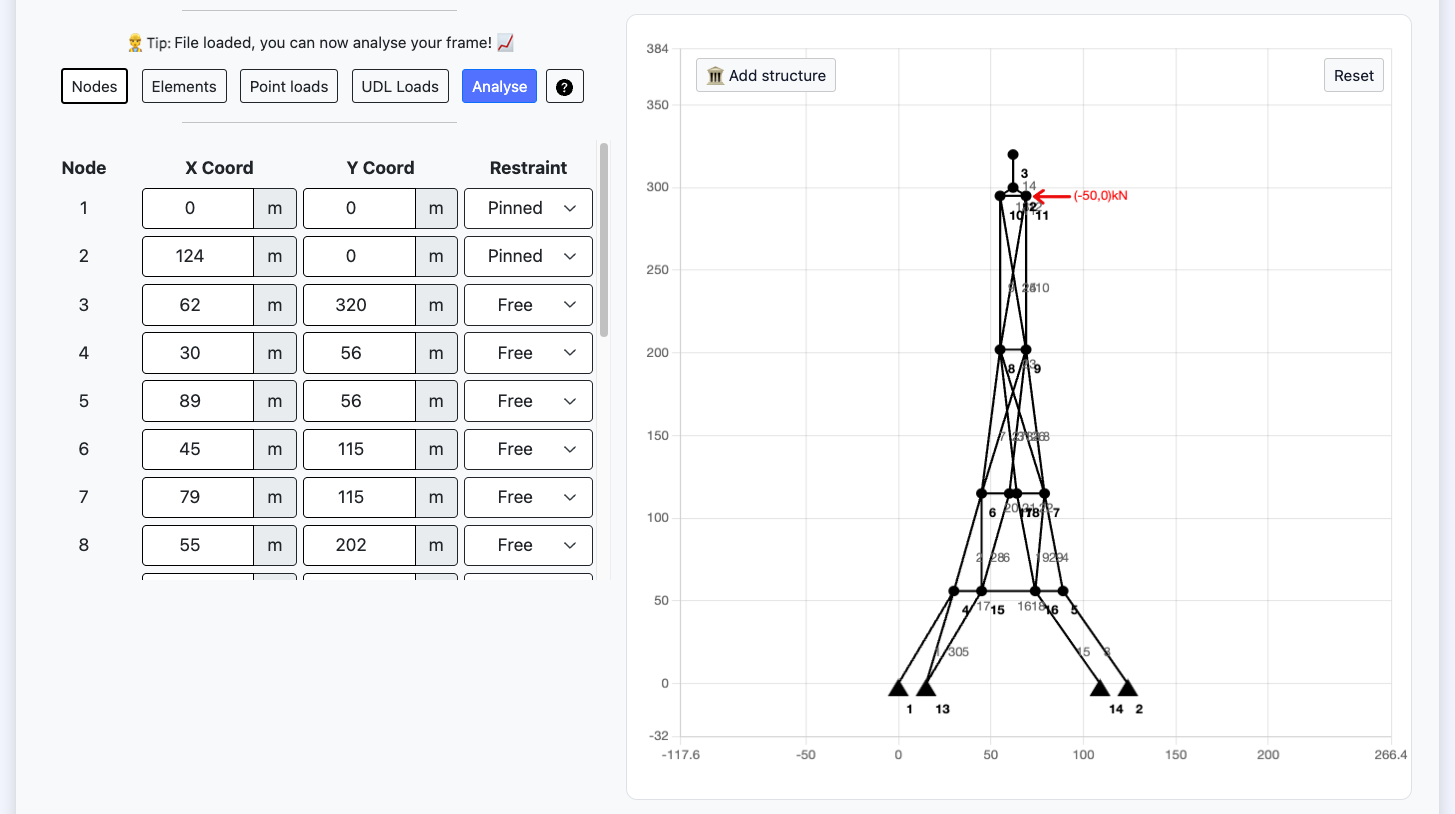This screenshot has height=814, width=1455.
Task: Open the UDL Loads section
Action: pos(400,87)
